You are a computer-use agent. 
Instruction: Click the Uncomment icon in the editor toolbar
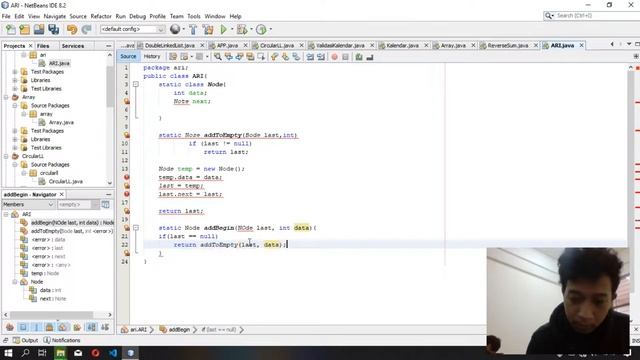(x=370, y=57)
